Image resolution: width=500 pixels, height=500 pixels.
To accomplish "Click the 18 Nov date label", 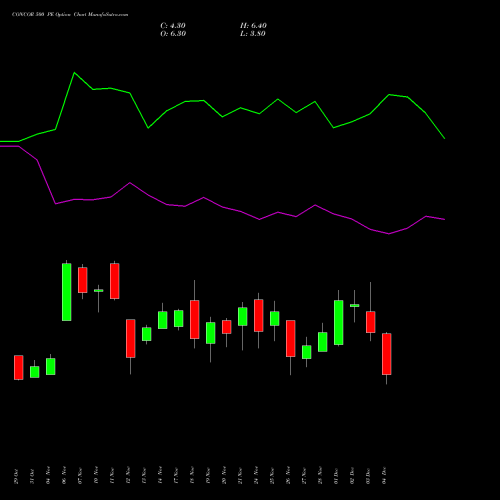I will click(x=192, y=475).
